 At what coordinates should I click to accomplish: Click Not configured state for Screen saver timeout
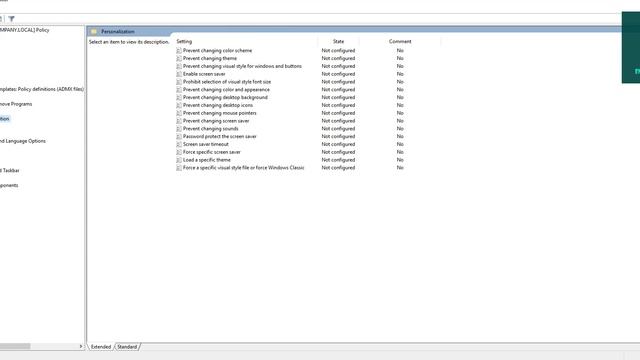pos(338,144)
